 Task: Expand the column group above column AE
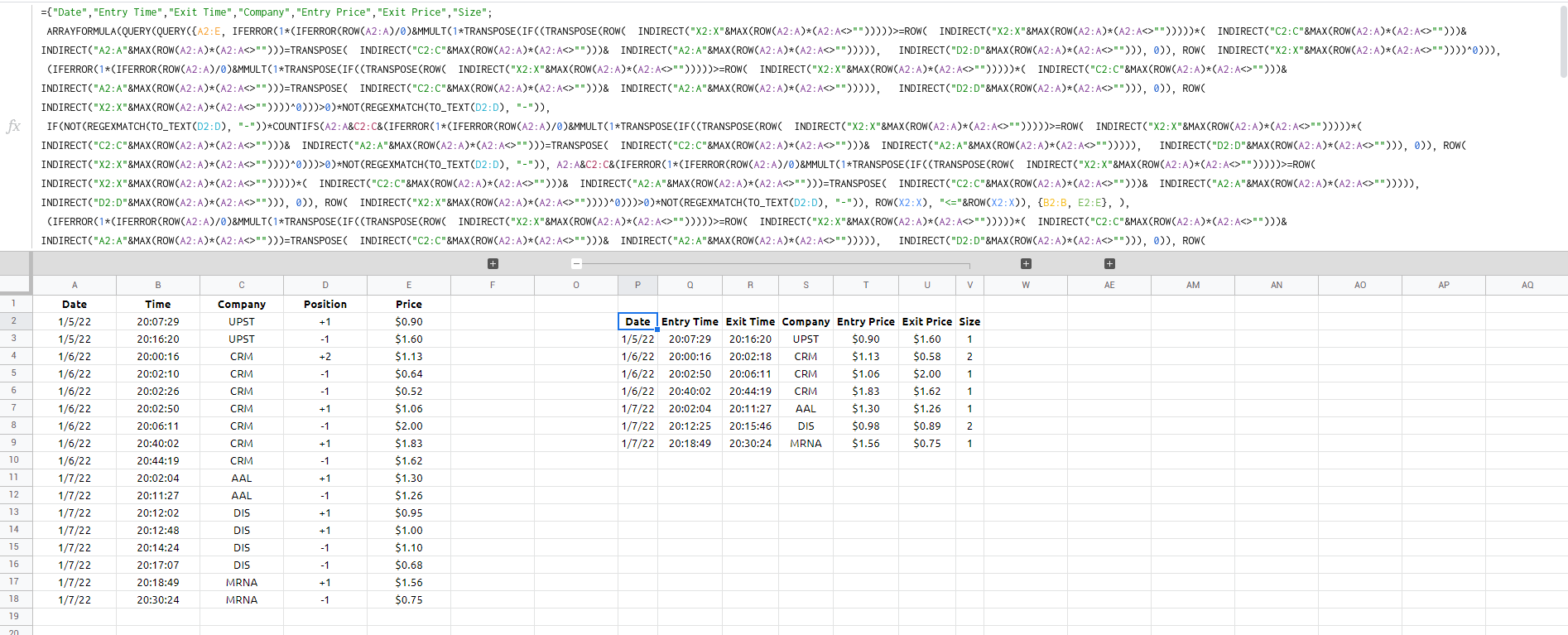1109,263
